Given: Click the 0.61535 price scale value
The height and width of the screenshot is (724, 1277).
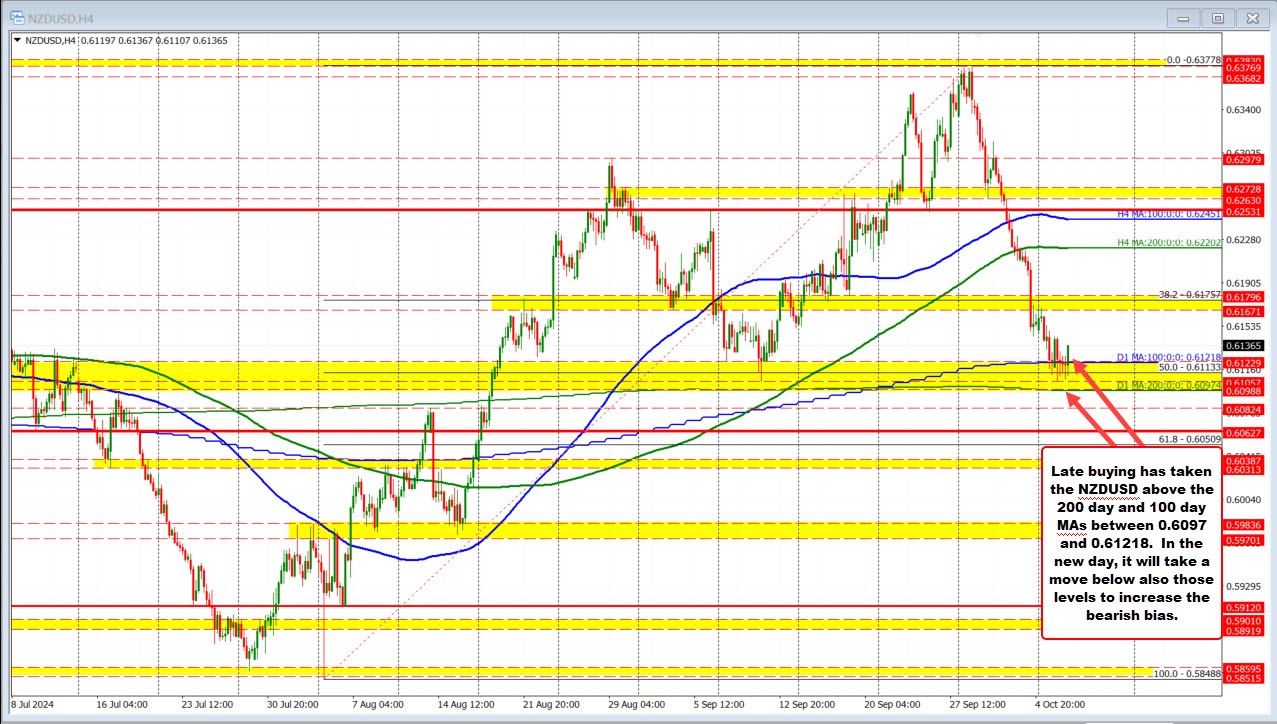Looking at the screenshot, I should 1242,326.
